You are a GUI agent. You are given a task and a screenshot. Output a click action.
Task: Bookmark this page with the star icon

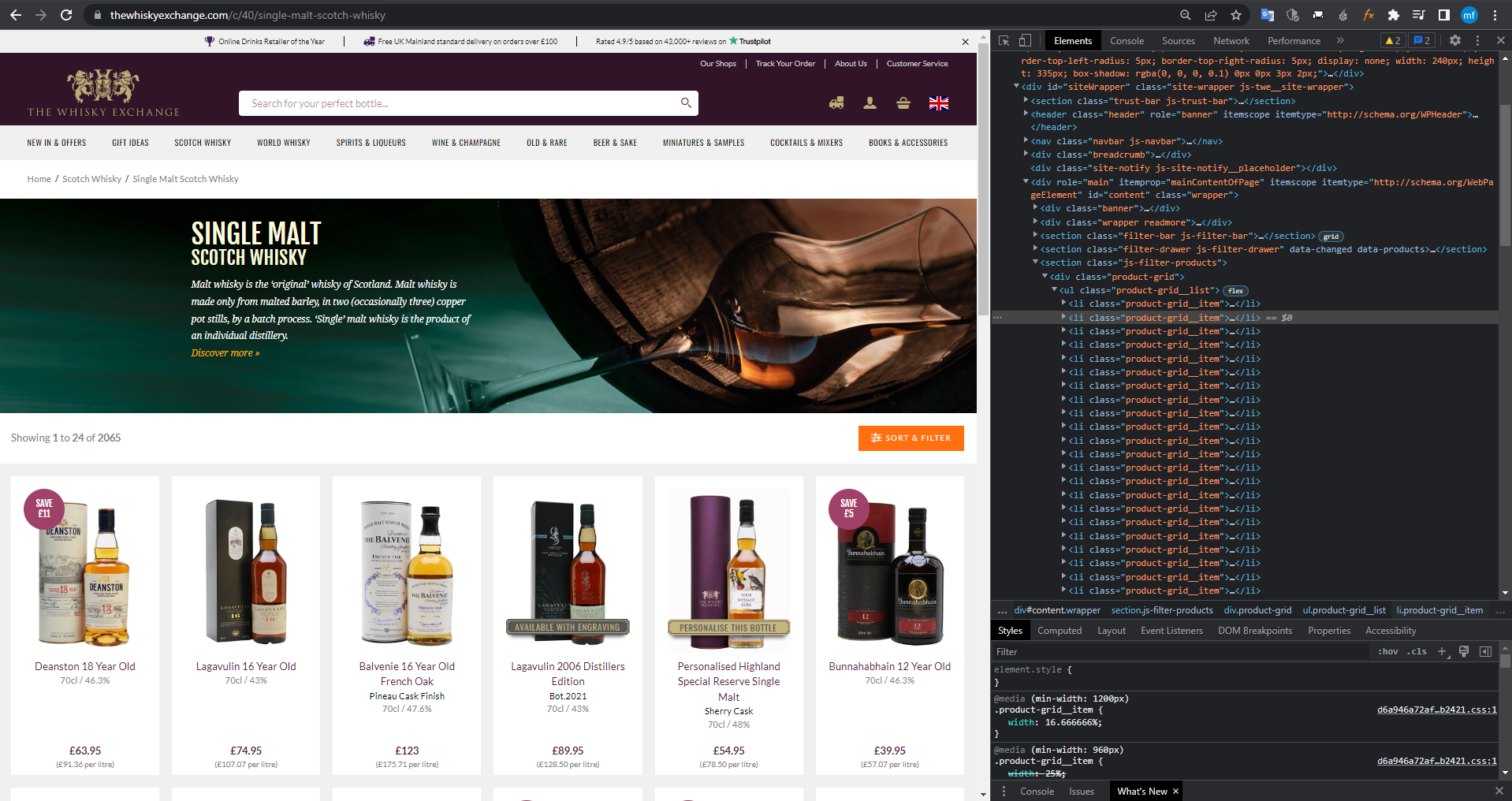coord(1236,15)
